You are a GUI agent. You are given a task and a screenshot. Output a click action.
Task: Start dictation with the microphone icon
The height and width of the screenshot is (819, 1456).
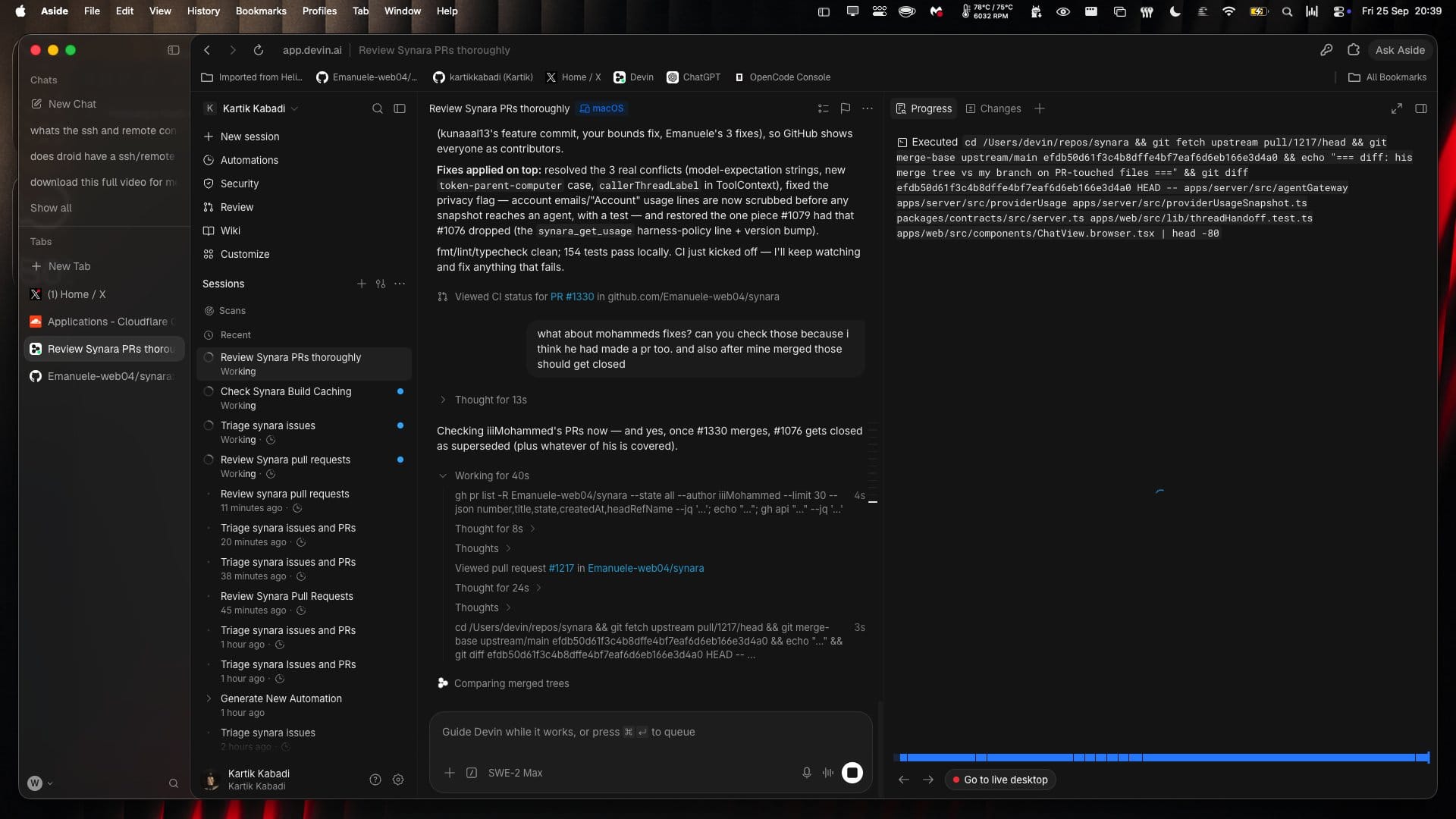pos(807,773)
